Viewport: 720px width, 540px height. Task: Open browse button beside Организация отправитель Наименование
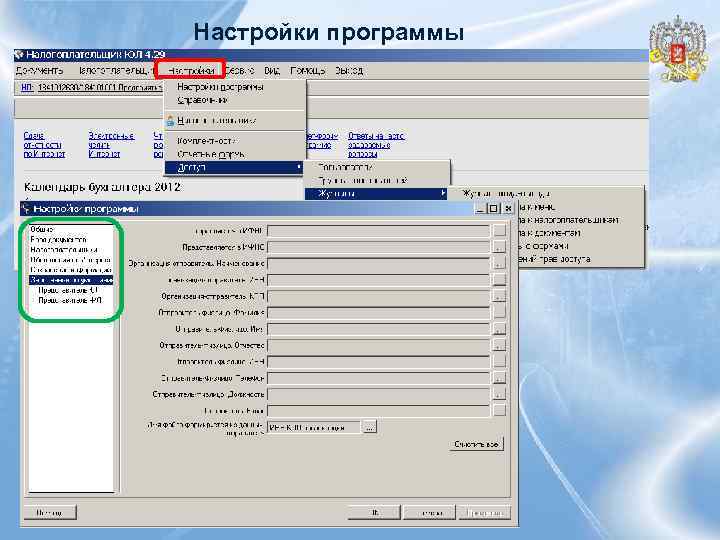(499, 264)
